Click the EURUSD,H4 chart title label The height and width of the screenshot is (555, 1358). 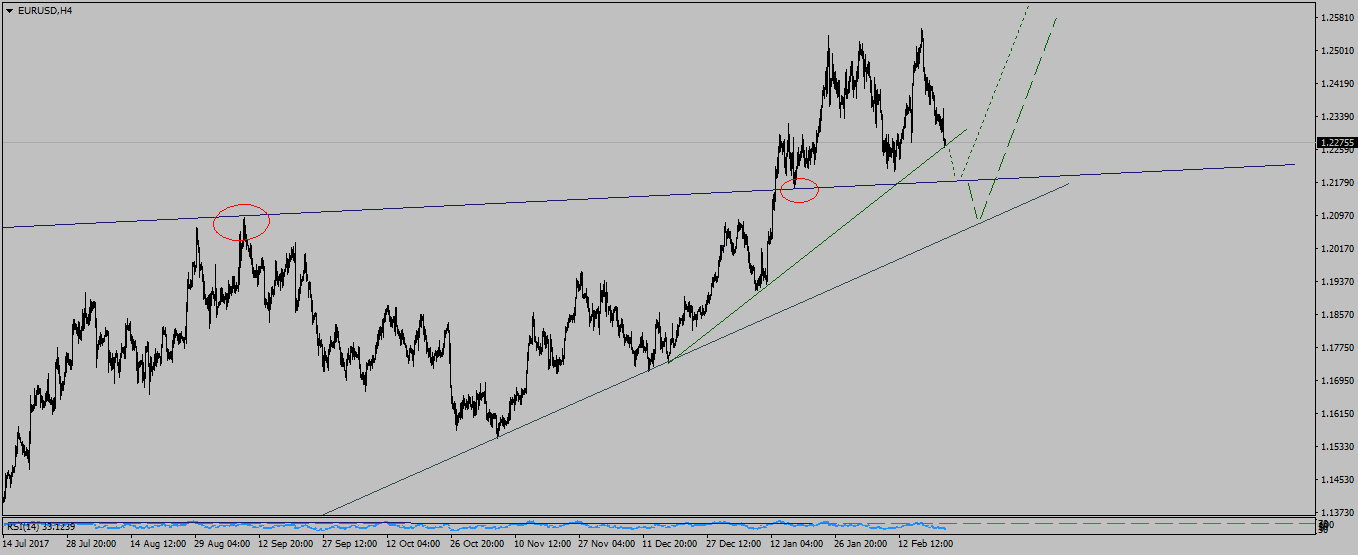pyautogui.click(x=43, y=10)
